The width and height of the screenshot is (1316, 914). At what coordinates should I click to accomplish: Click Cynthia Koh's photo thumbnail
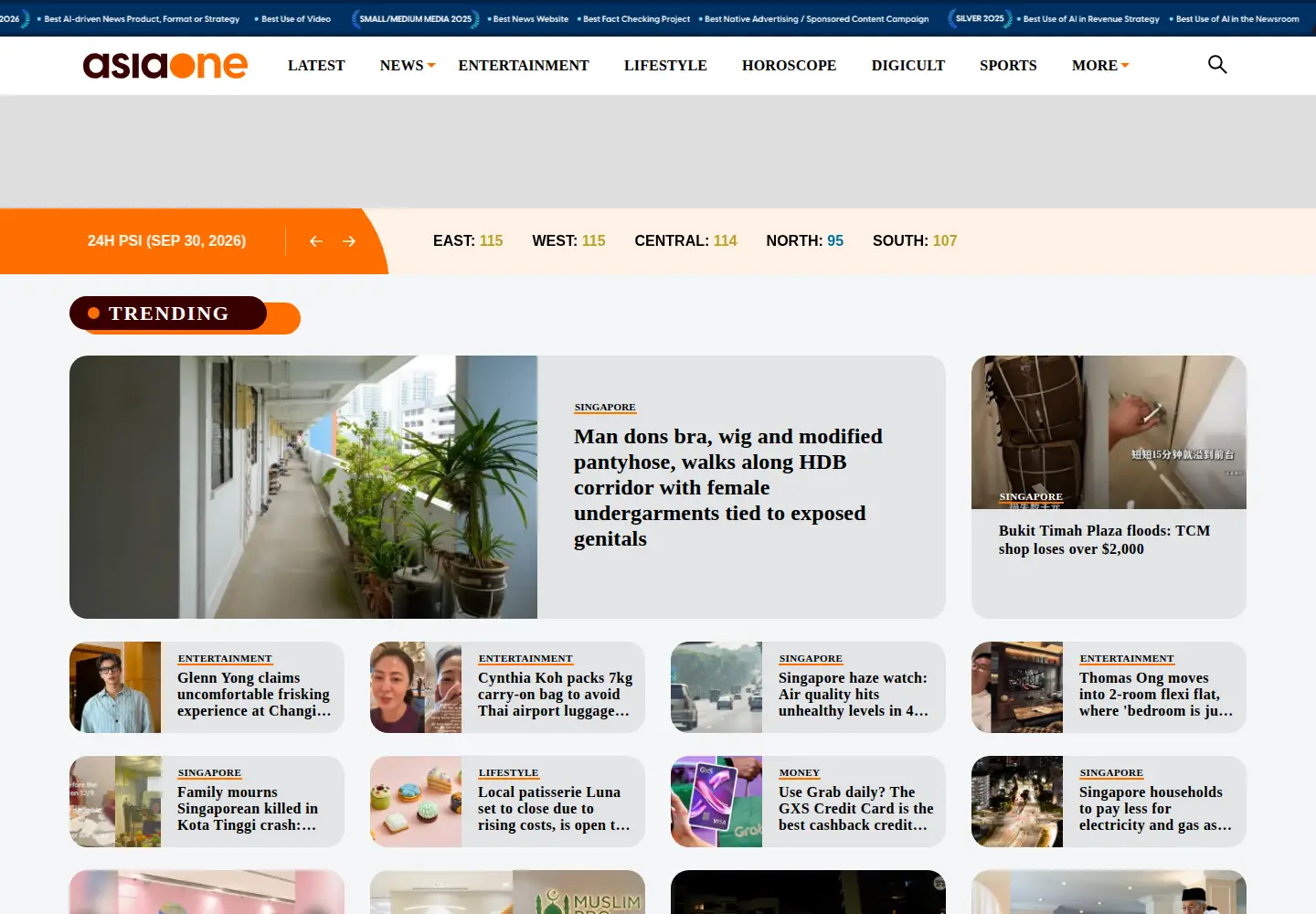(x=416, y=687)
